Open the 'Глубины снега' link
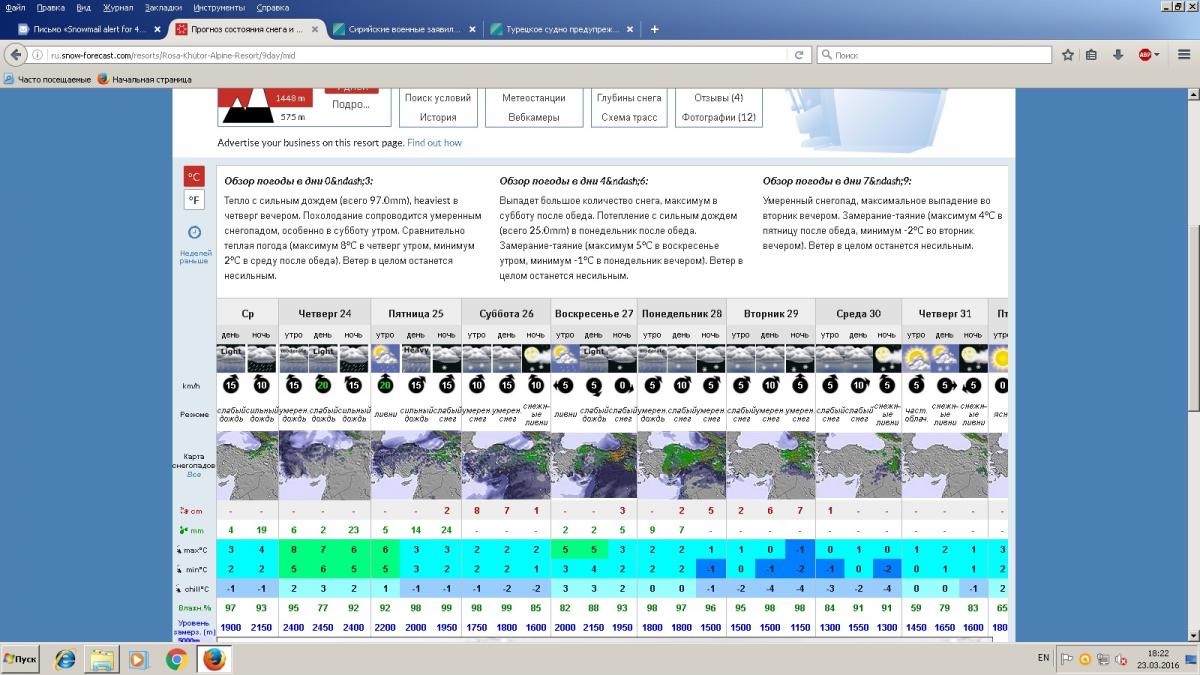 [629, 98]
